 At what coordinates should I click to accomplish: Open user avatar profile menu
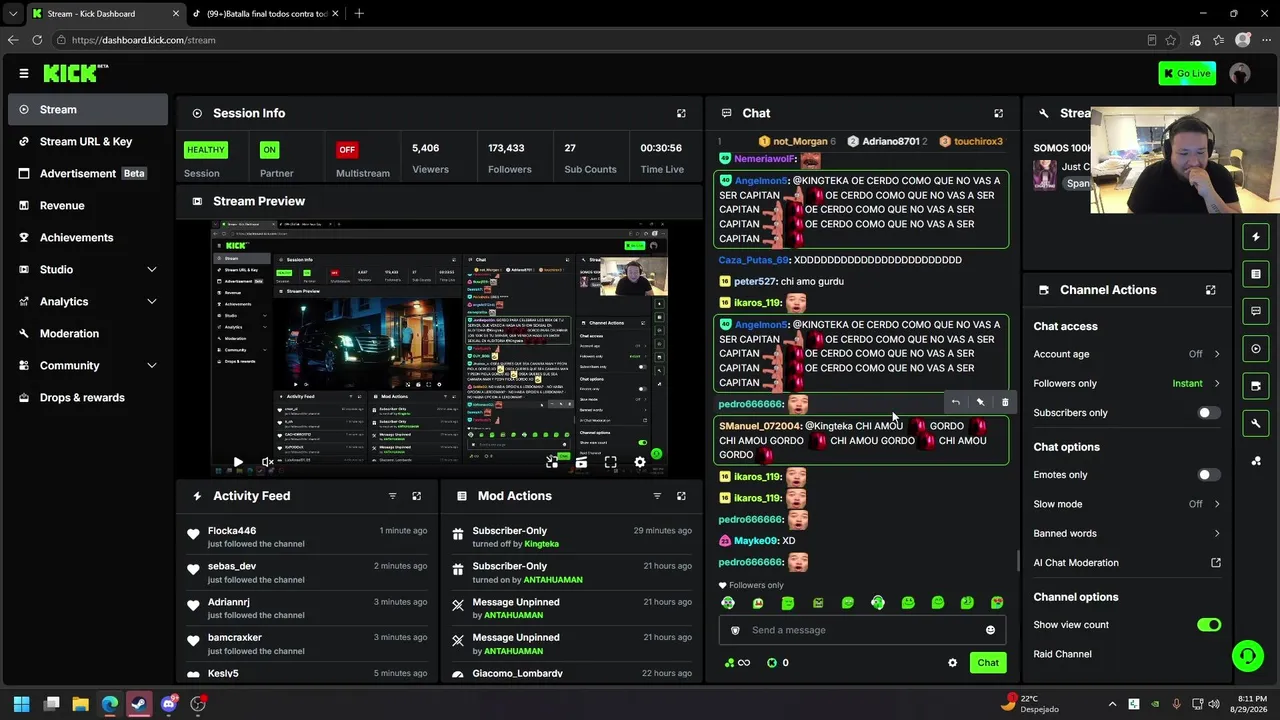pyautogui.click(x=1240, y=73)
